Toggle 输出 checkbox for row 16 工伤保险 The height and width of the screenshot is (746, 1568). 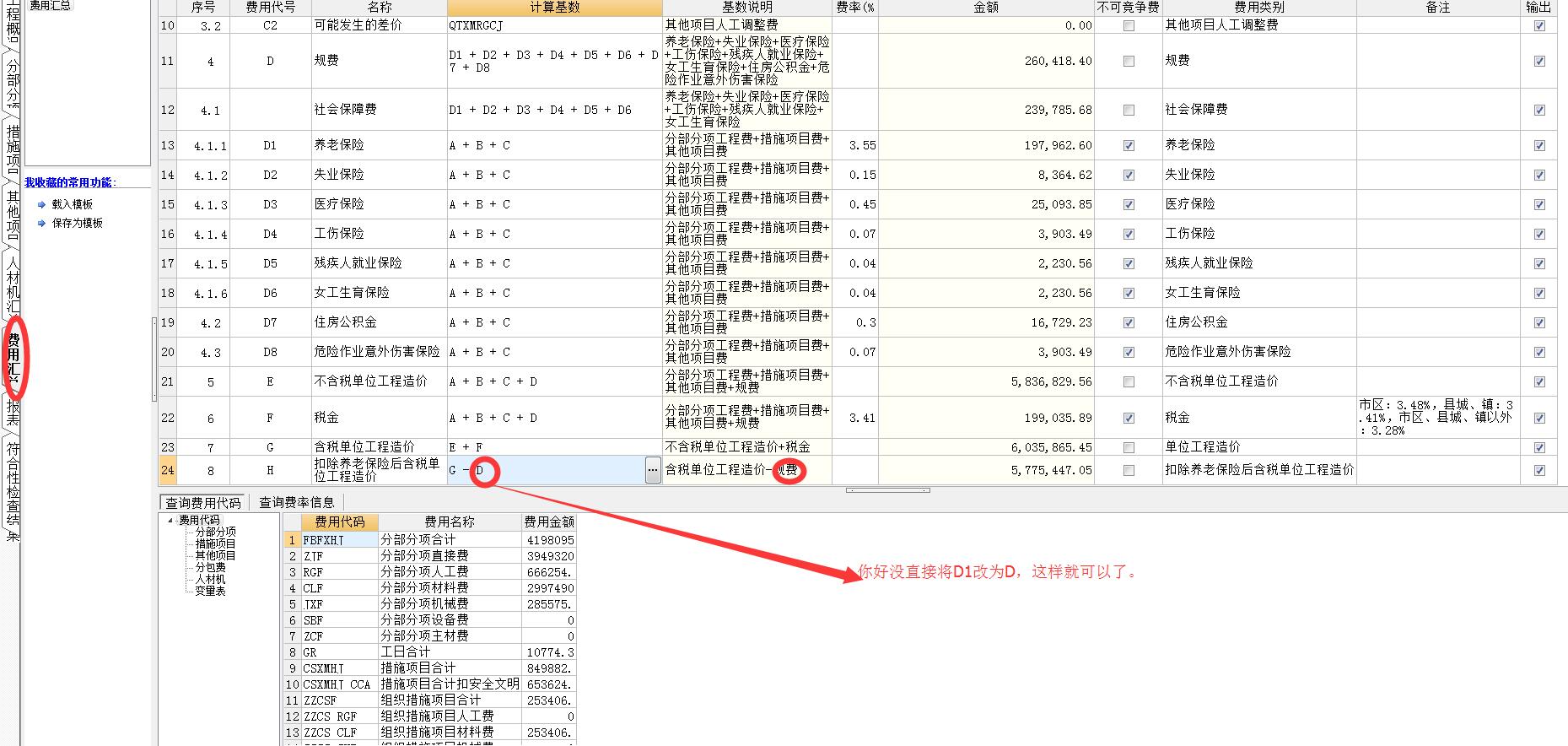pos(1539,234)
